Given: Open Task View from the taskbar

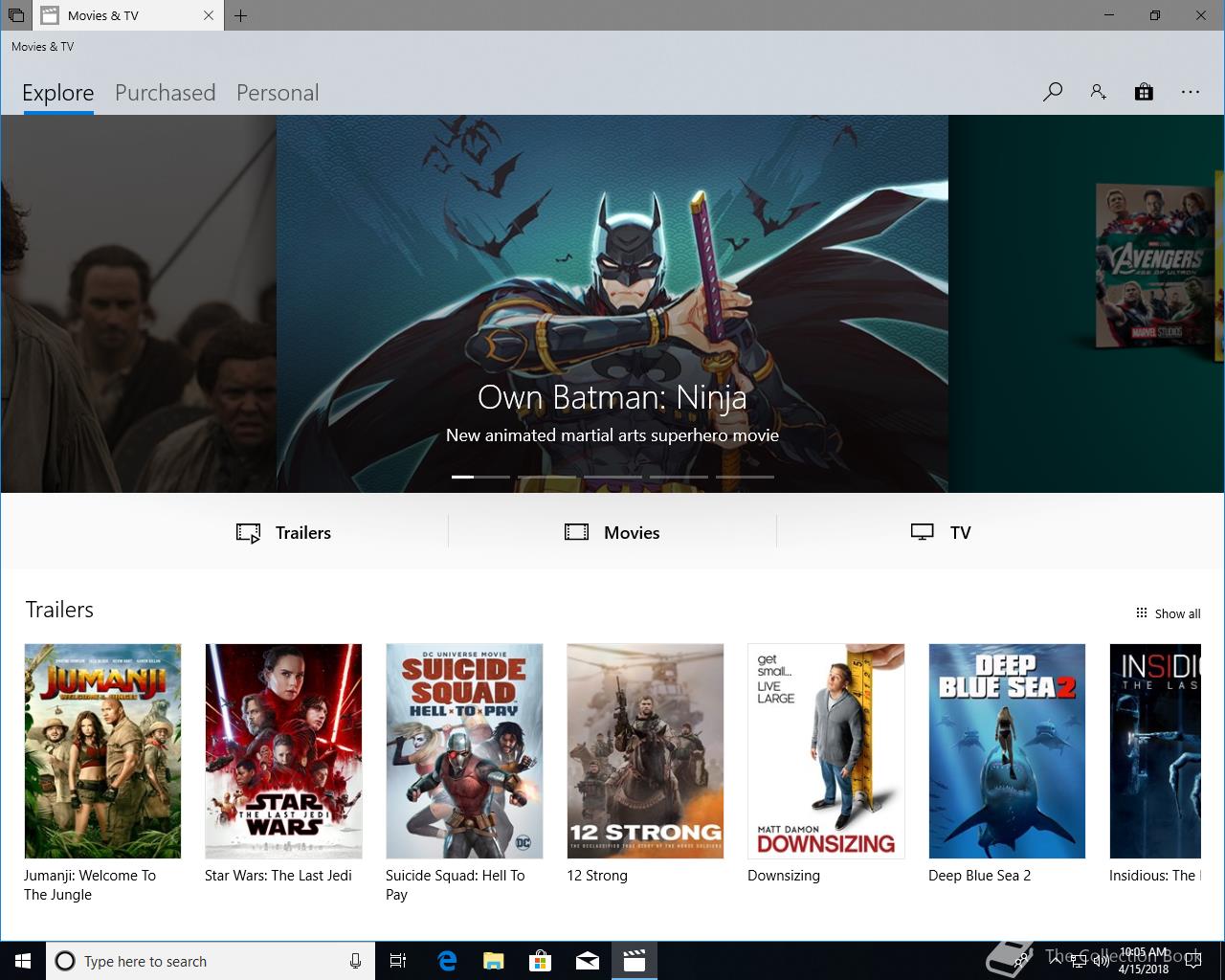Looking at the screenshot, I should point(398,961).
